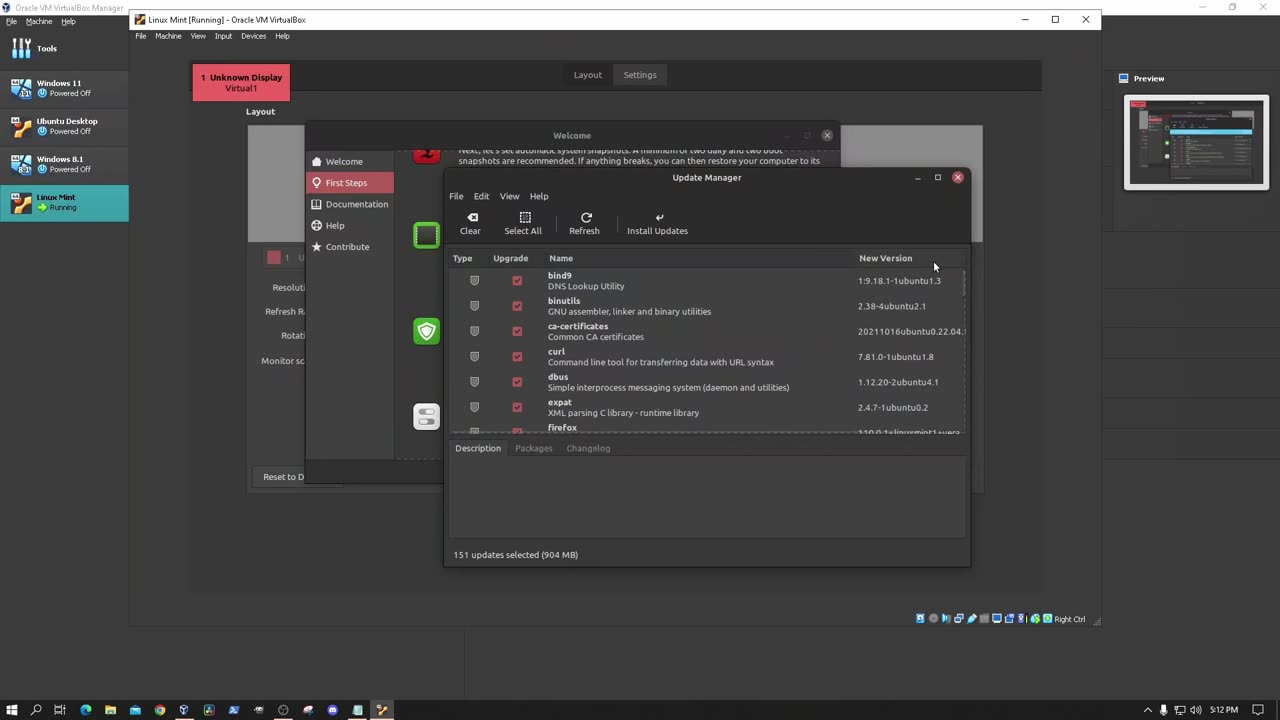Click the Unknown Display Virtual1 monitor box

pyautogui.click(x=241, y=82)
